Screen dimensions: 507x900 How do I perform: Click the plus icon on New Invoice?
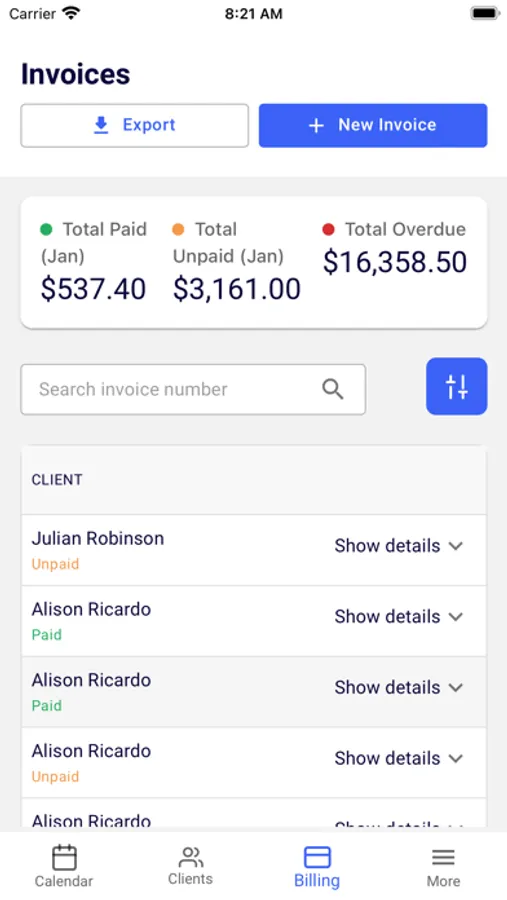click(x=316, y=125)
